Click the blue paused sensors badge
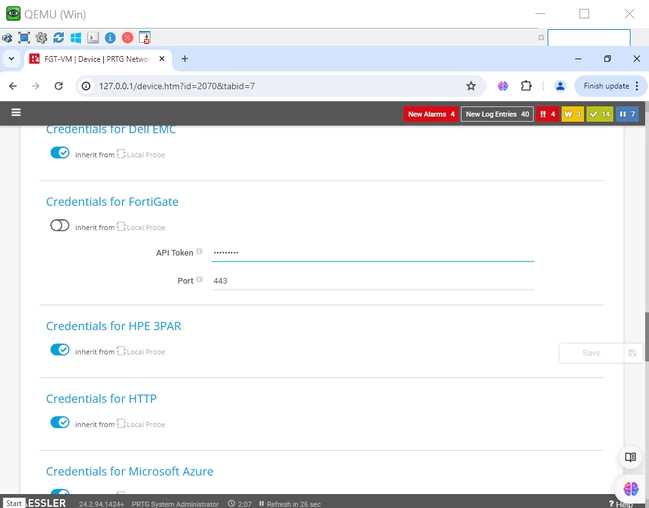 coord(627,114)
